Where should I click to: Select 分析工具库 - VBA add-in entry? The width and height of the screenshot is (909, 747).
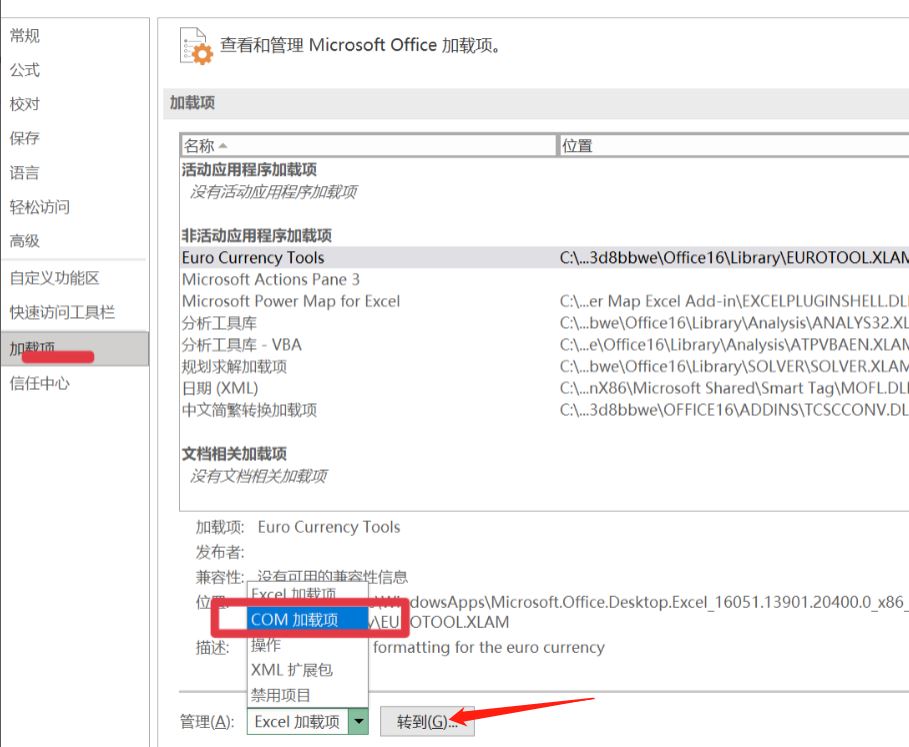[241, 345]
